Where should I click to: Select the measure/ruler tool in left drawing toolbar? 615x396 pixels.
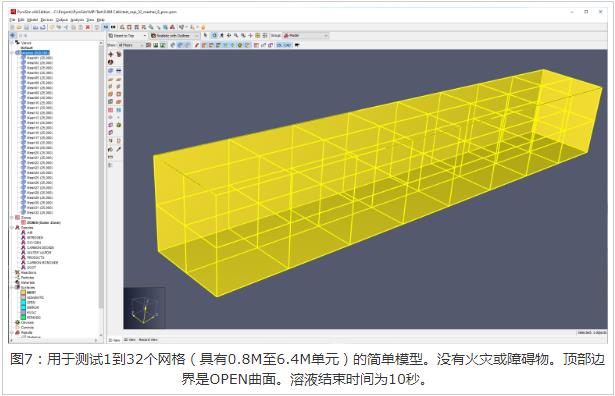[111, 157]
